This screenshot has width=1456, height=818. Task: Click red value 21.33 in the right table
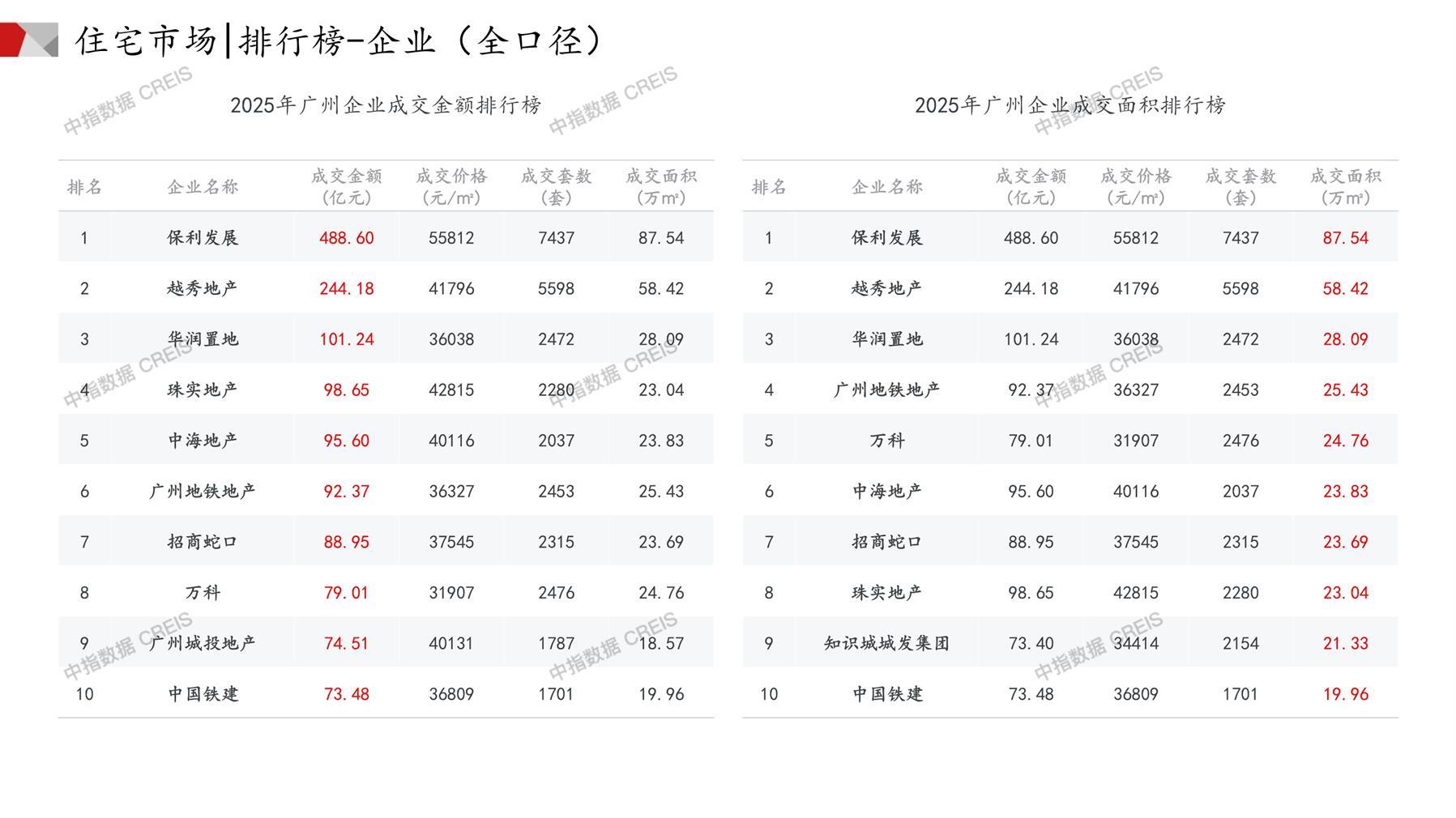point(1345,643)
